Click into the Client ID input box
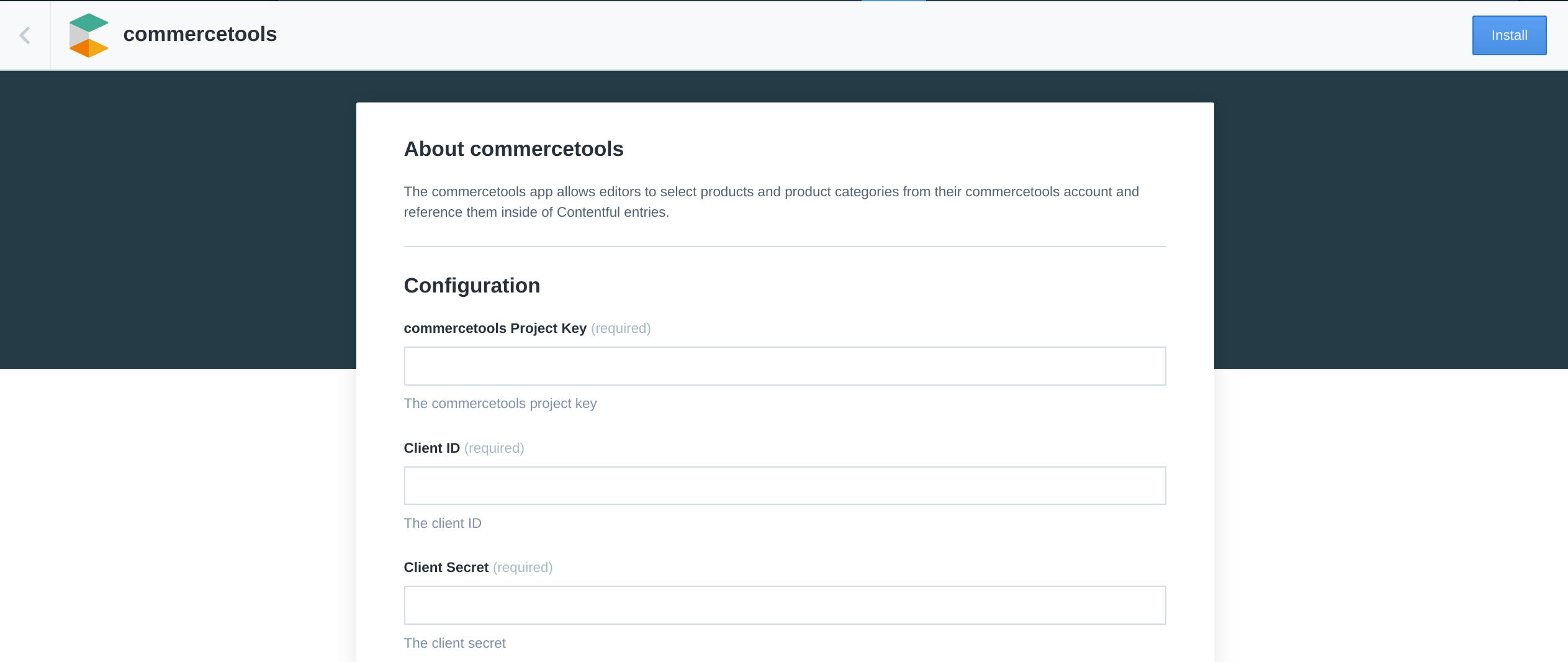 785,486
